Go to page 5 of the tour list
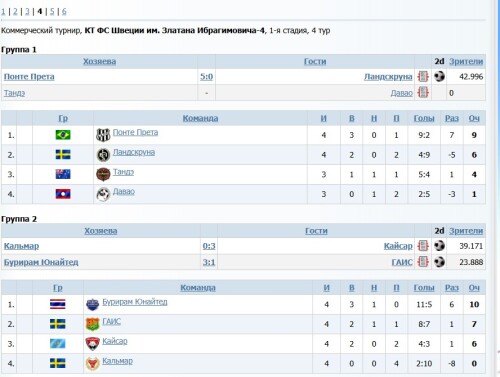 (x=52, y=12)
